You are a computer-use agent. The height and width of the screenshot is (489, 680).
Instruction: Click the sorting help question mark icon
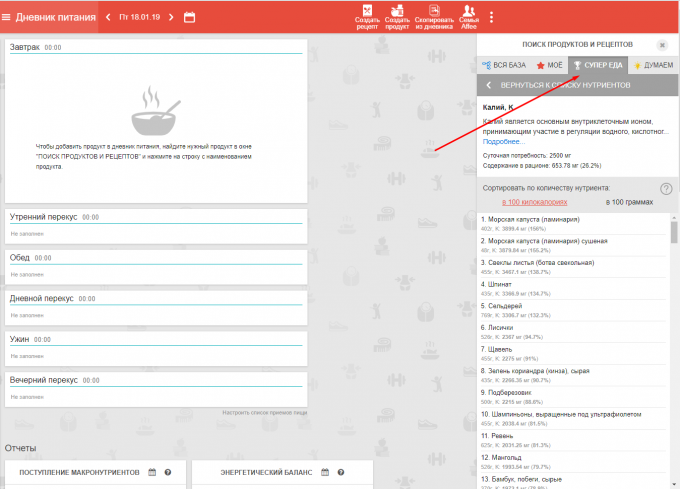(x=666, y=188)
